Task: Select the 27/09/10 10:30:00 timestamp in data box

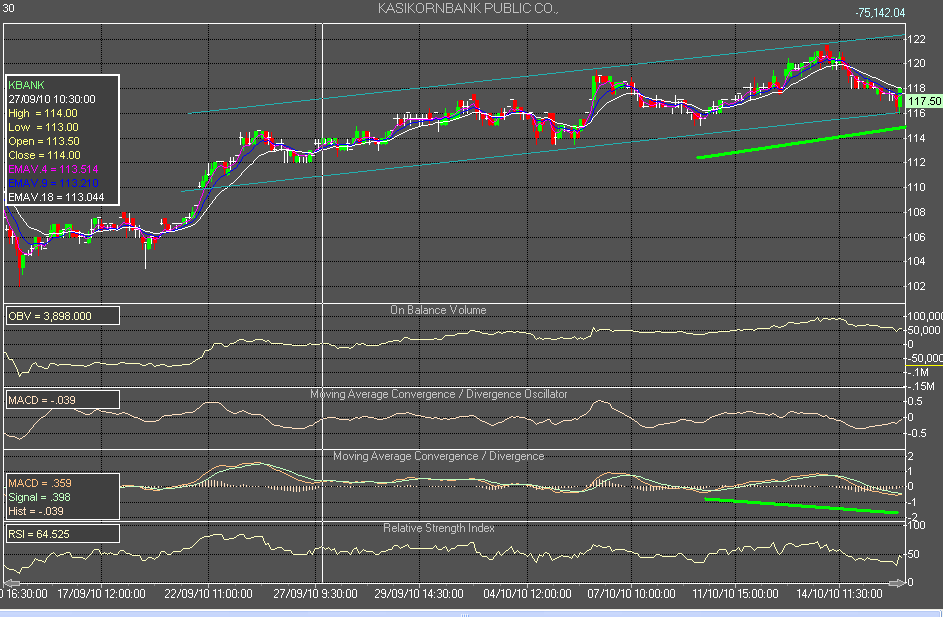Action: click(52, 99)
